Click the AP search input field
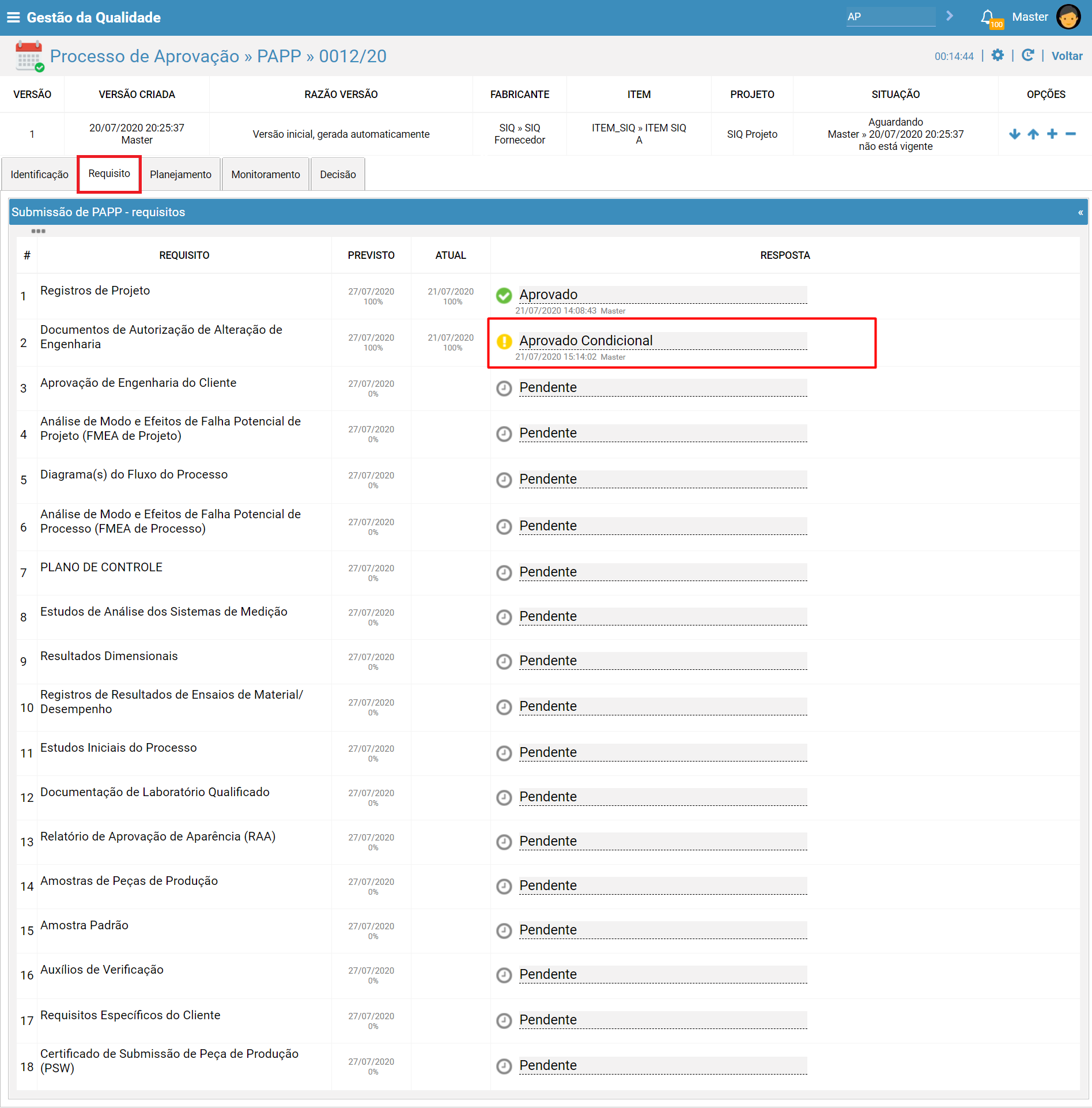The width and height of the screenshot is (1092, 1108). coord(891,17)
